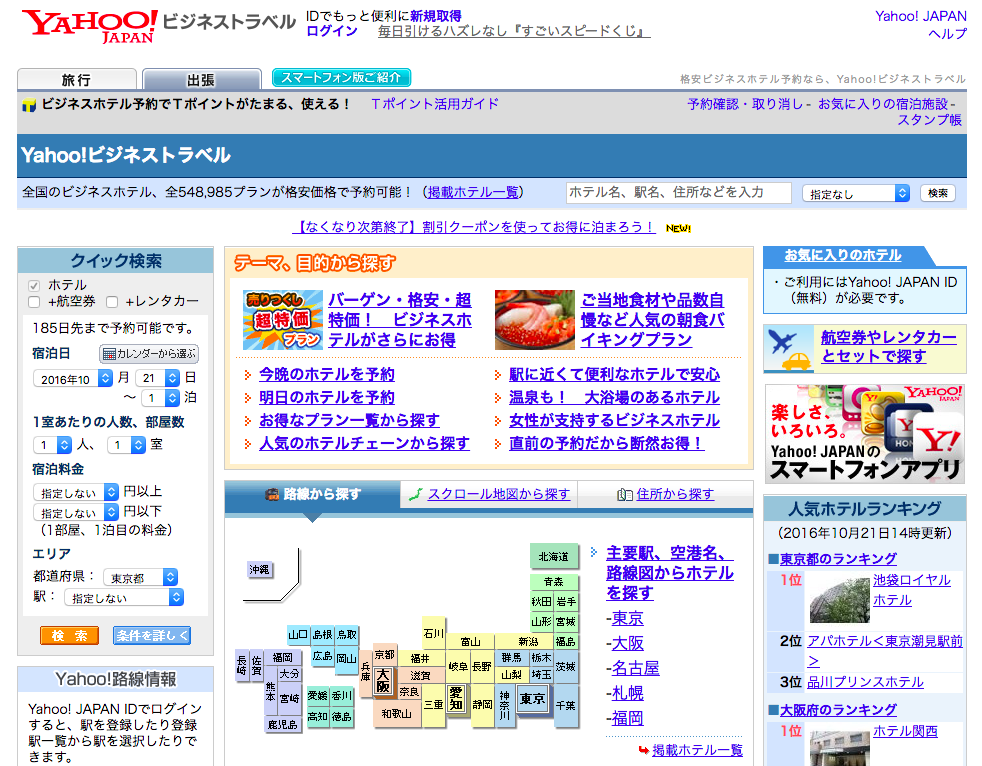982x766 pixels.
Task: Select Osaka on the prefecture map
Action: 383,680
